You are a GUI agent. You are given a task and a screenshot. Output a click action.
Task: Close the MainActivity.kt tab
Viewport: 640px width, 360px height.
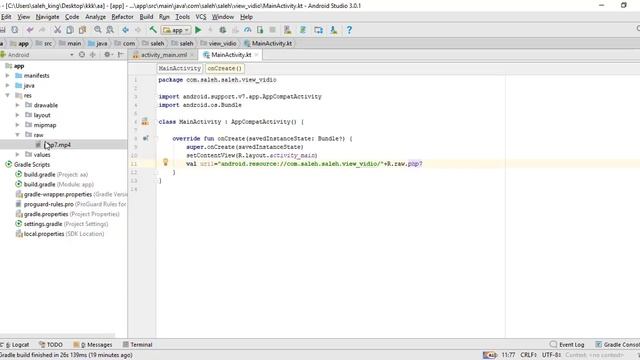tap(256, 55)
